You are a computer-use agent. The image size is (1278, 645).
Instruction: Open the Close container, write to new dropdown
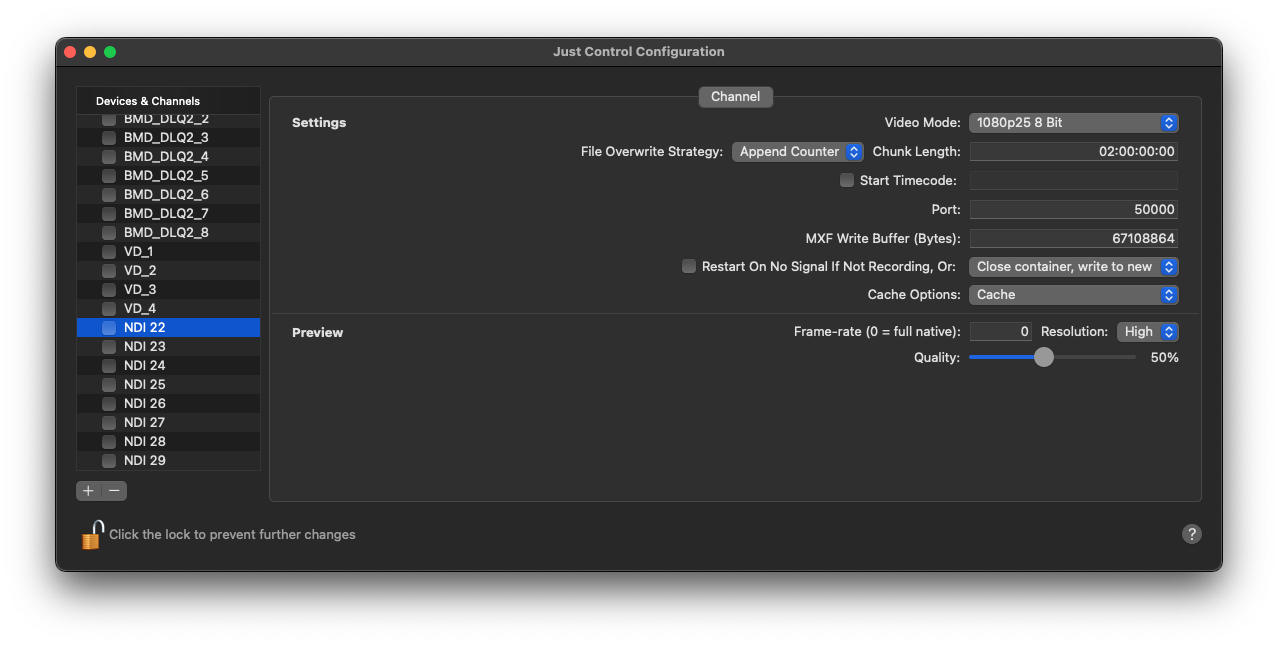coord(1074,267)
